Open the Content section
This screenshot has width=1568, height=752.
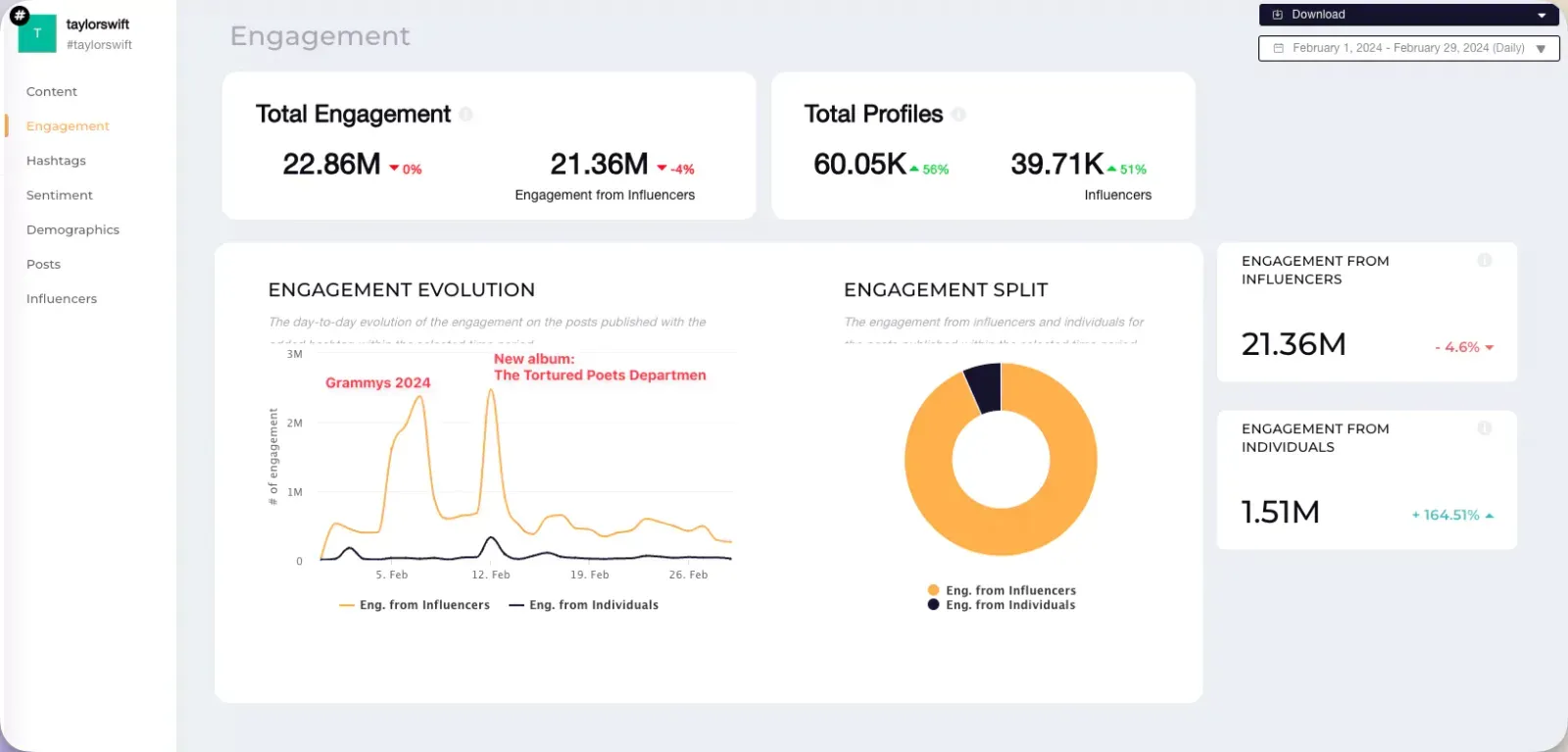coord(52,91)
